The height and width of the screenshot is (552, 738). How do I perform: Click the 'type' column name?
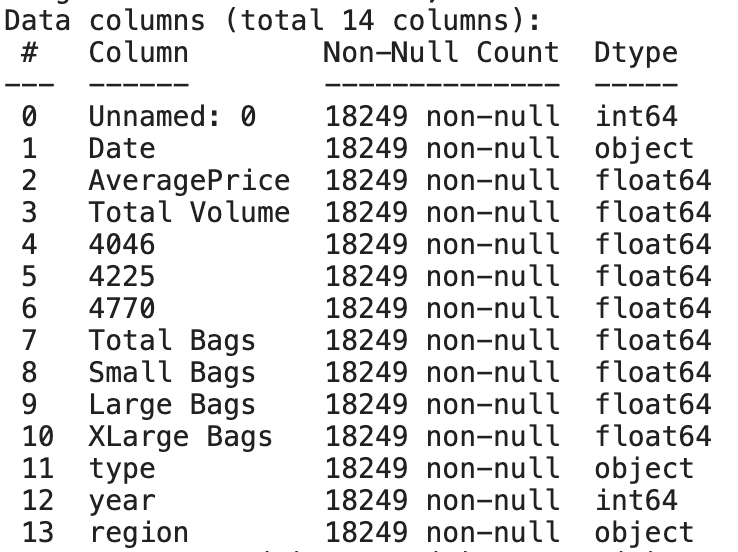click(x=121, y=469)
